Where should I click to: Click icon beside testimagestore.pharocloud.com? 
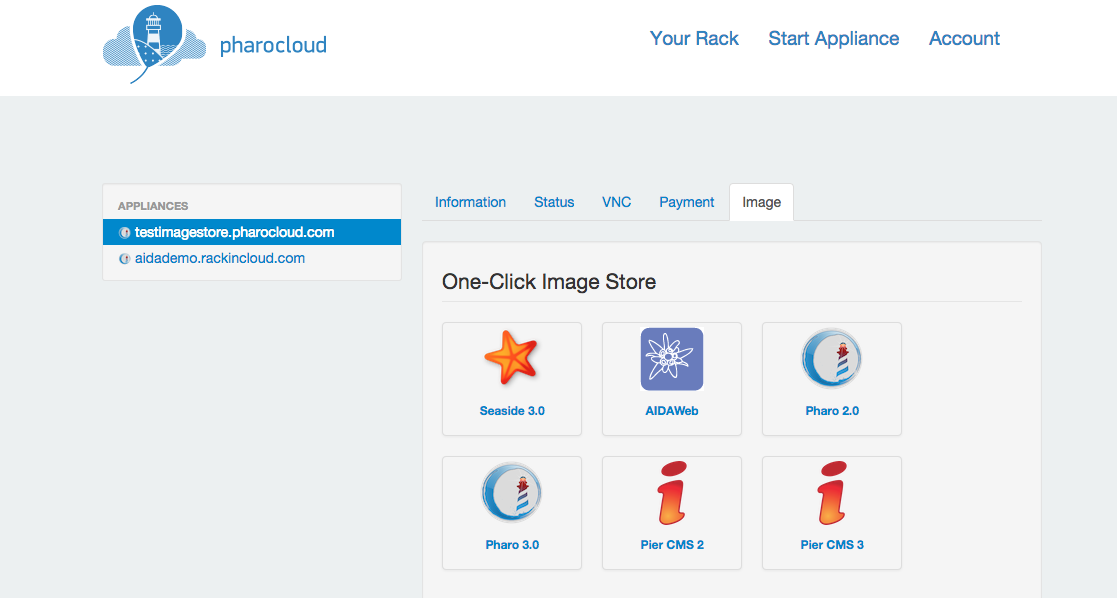[x=125, y=232]
